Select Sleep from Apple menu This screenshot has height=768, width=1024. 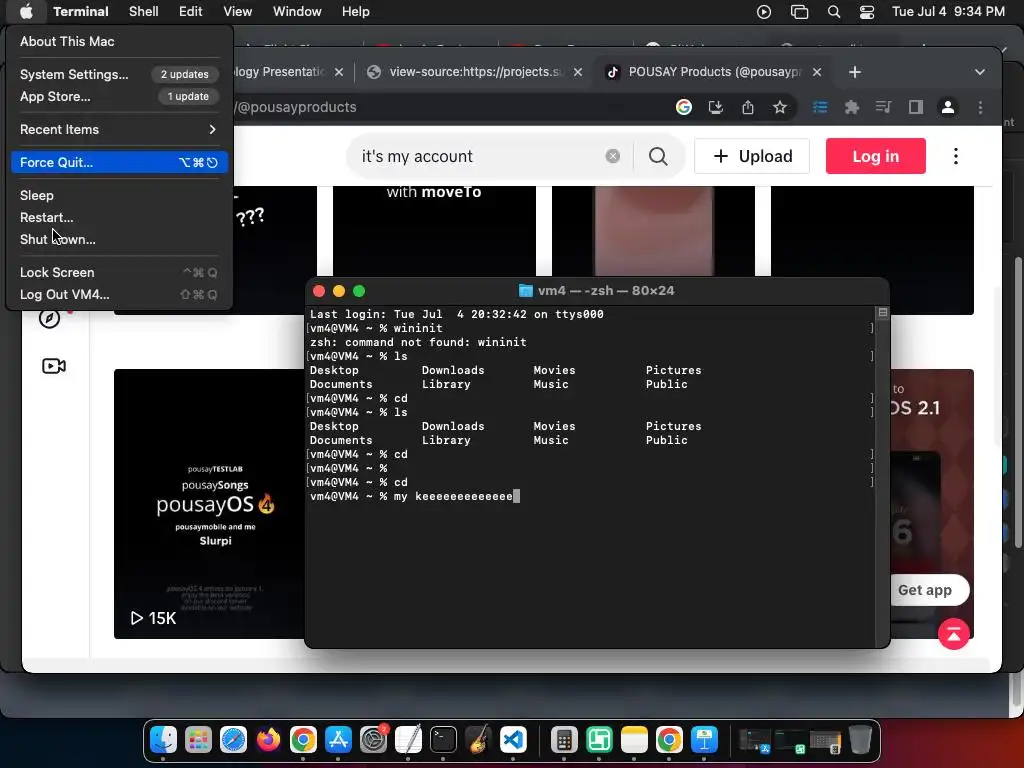(119, 195)
